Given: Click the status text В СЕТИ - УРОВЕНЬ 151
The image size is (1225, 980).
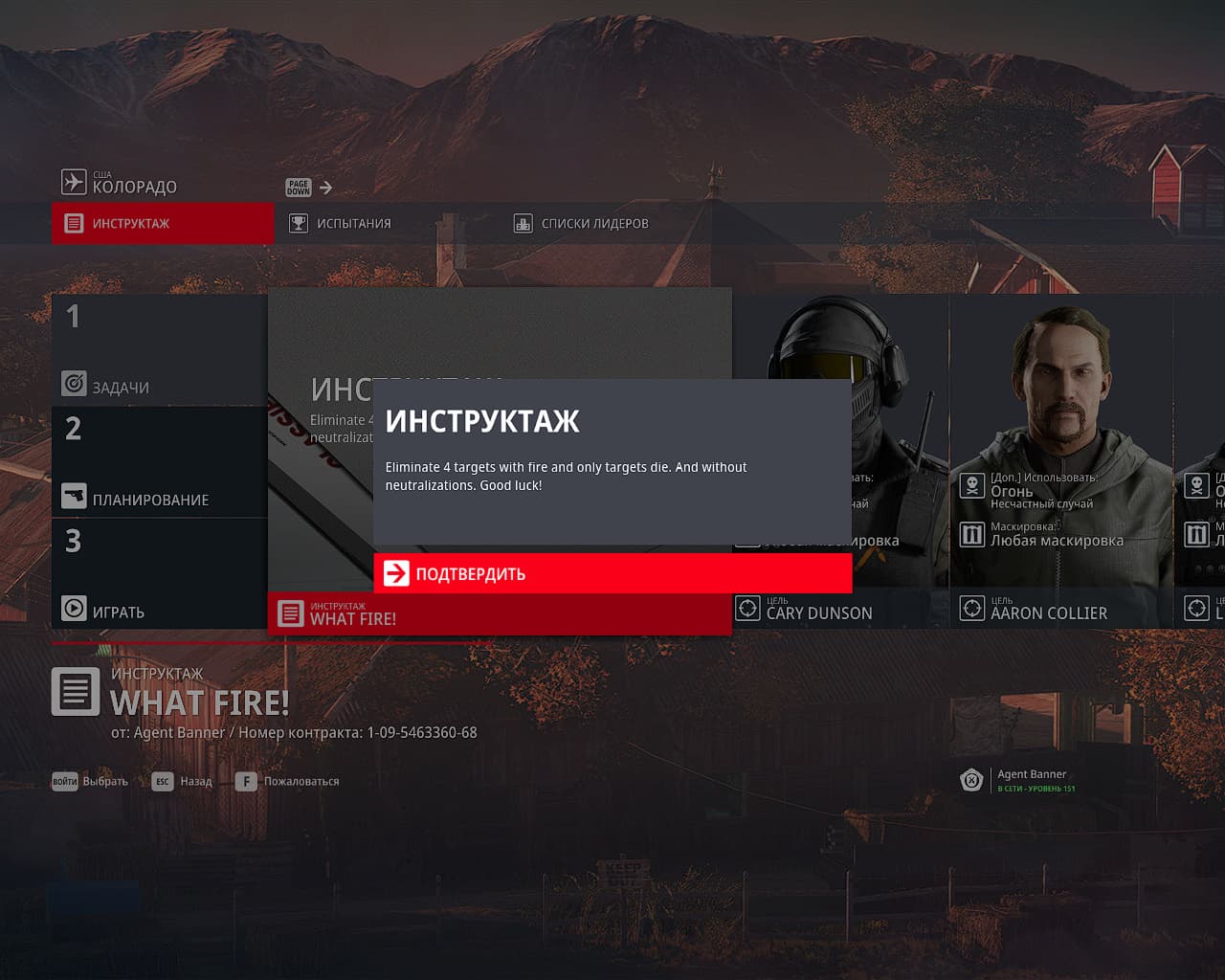Looking at the screenshot, I should point(1036,789).
